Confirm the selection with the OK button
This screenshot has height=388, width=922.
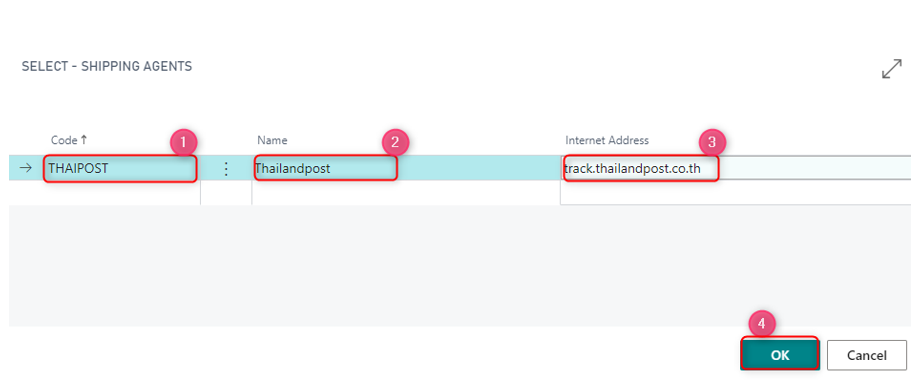tap(780, 355)
